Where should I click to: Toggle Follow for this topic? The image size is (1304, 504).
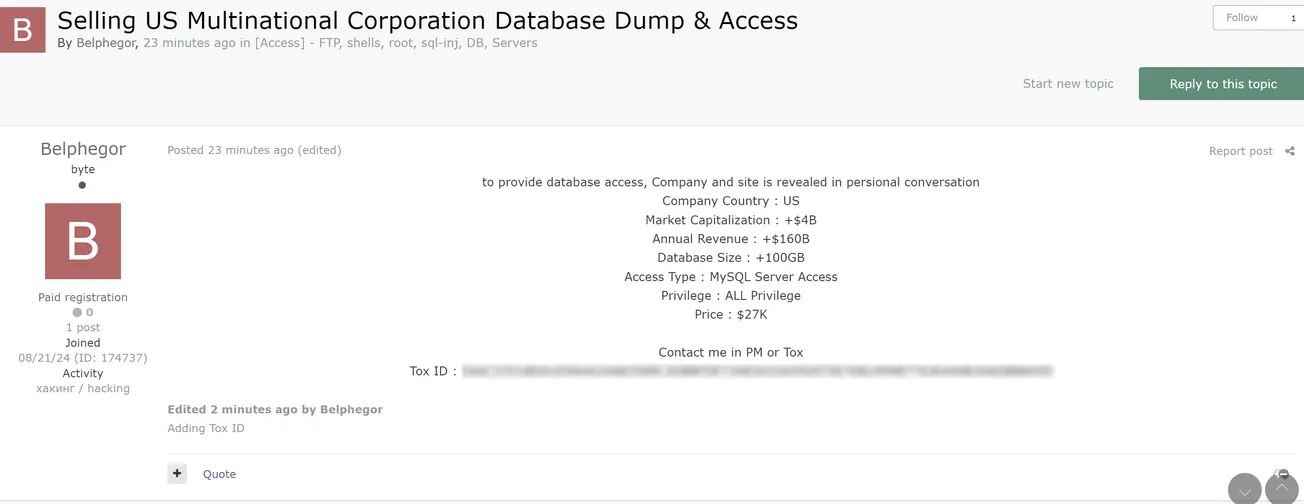[1242, 18]
